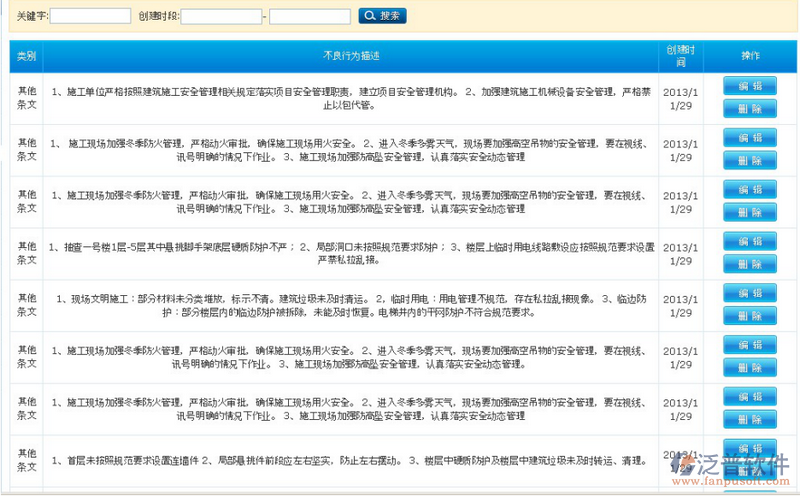Click 编辑 in the sixth row

[749, 346]
